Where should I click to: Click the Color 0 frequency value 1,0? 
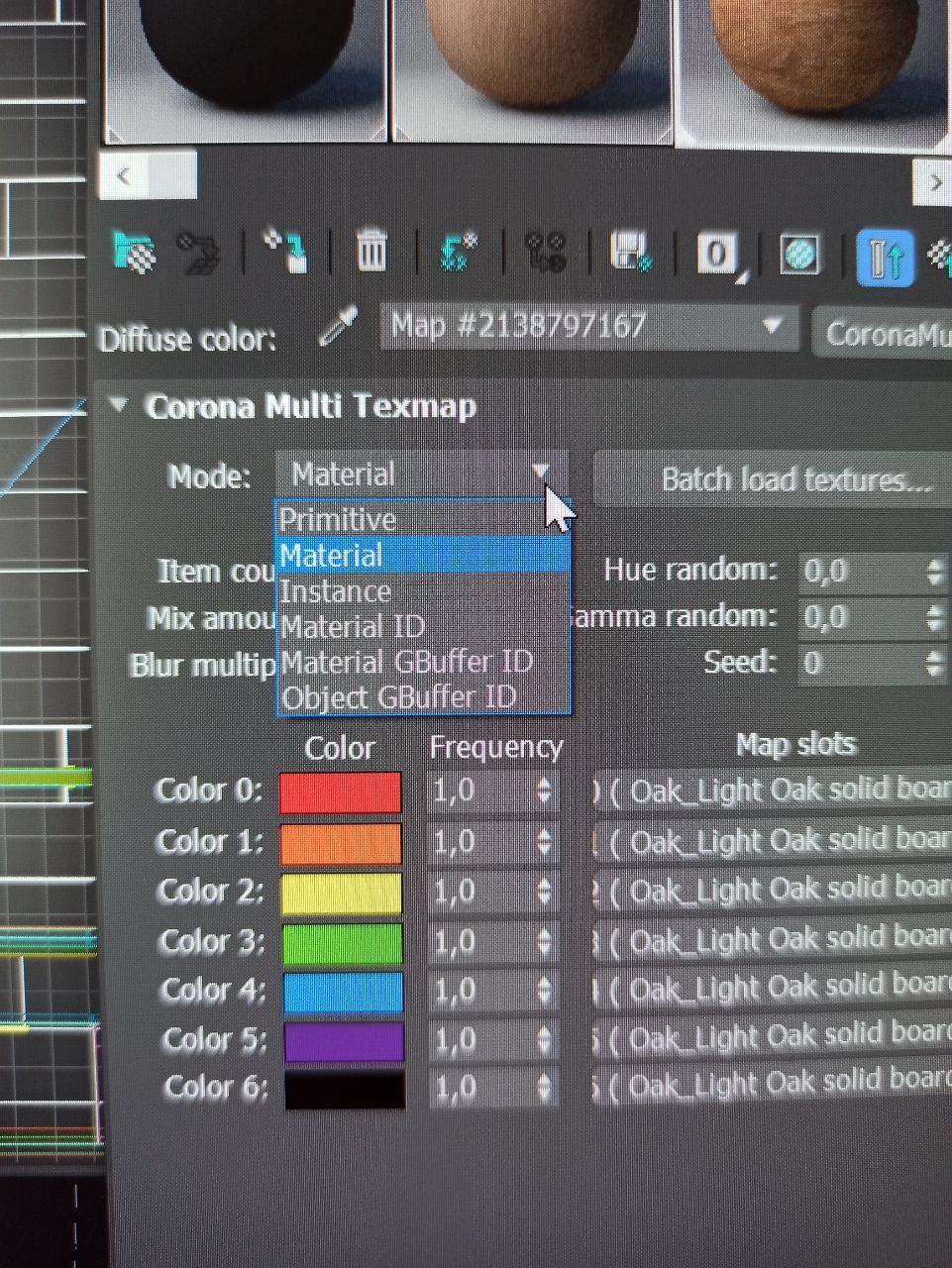455,791
